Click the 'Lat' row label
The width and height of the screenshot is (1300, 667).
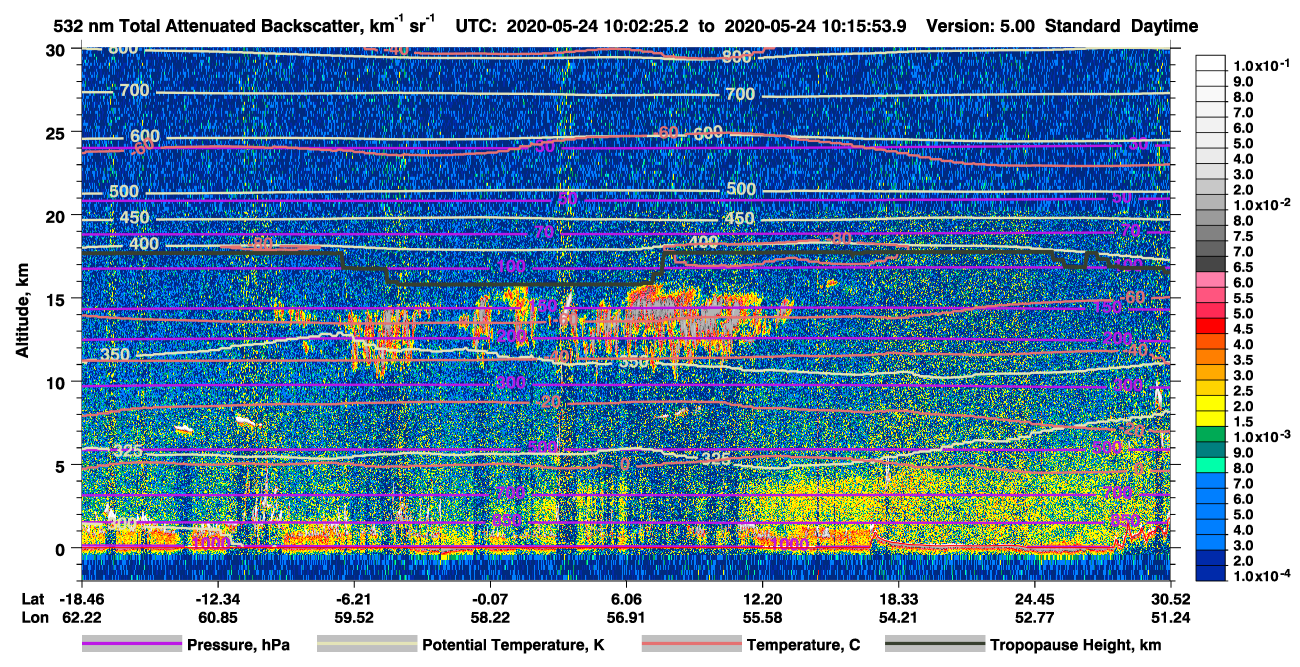tap(32, 600)
